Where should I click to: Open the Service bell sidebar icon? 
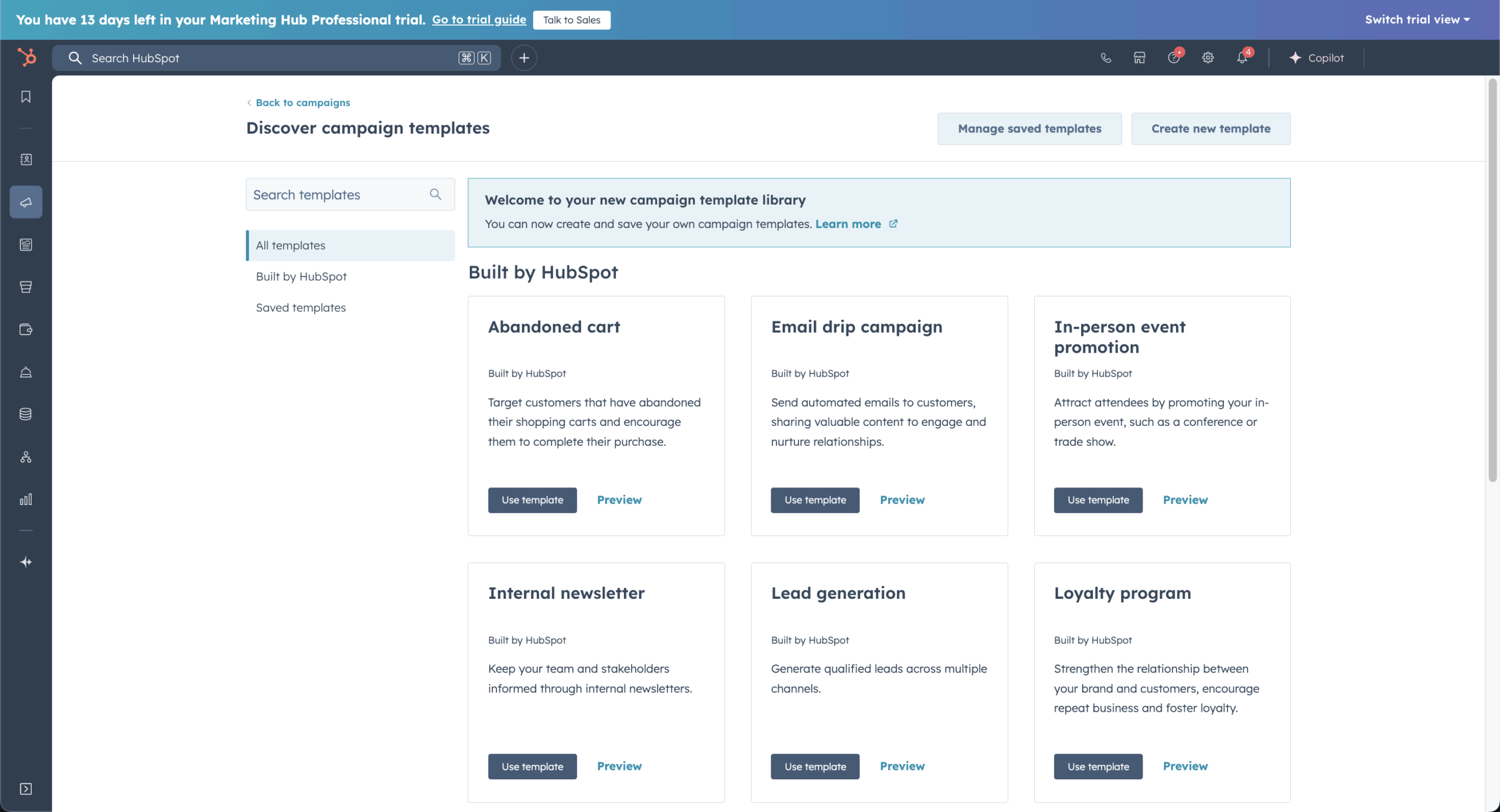(26, 372)
